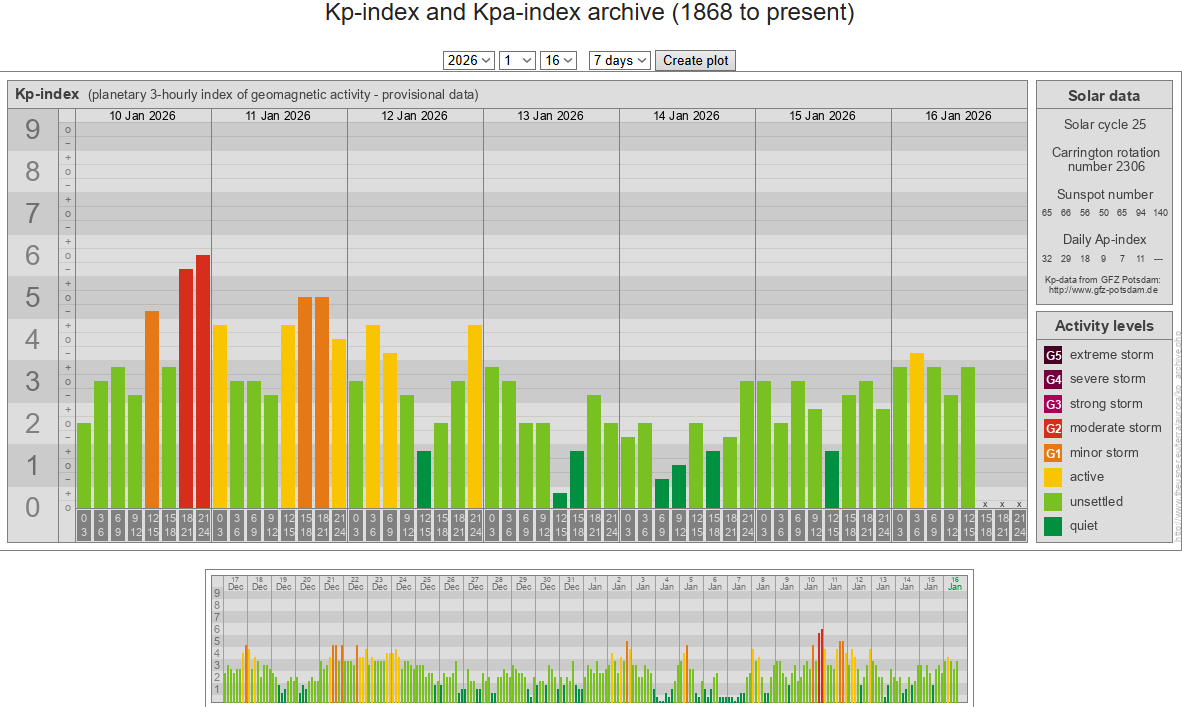Click the yellow 'active' legend swatch
This screenshot has height=707, width=1182.
(x=1053, y=477)
